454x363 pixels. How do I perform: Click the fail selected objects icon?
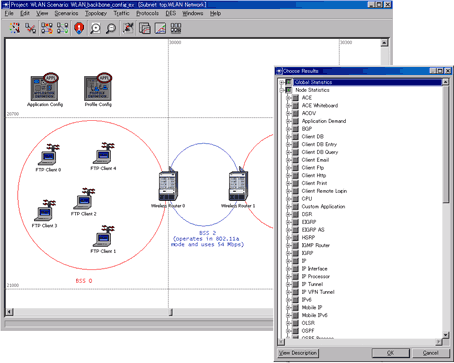pyautogui.click(x=47, y=28)
